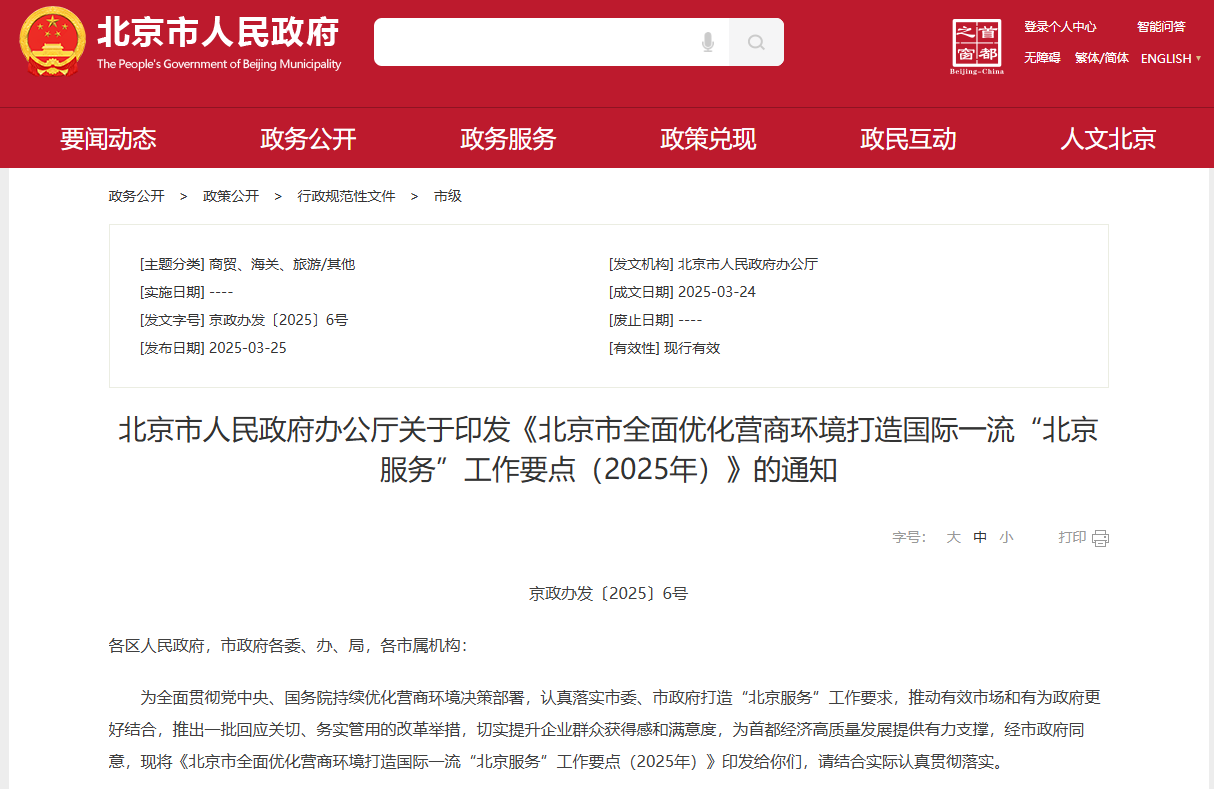Open 人文北京 navigation tab

pos(1108,139)
